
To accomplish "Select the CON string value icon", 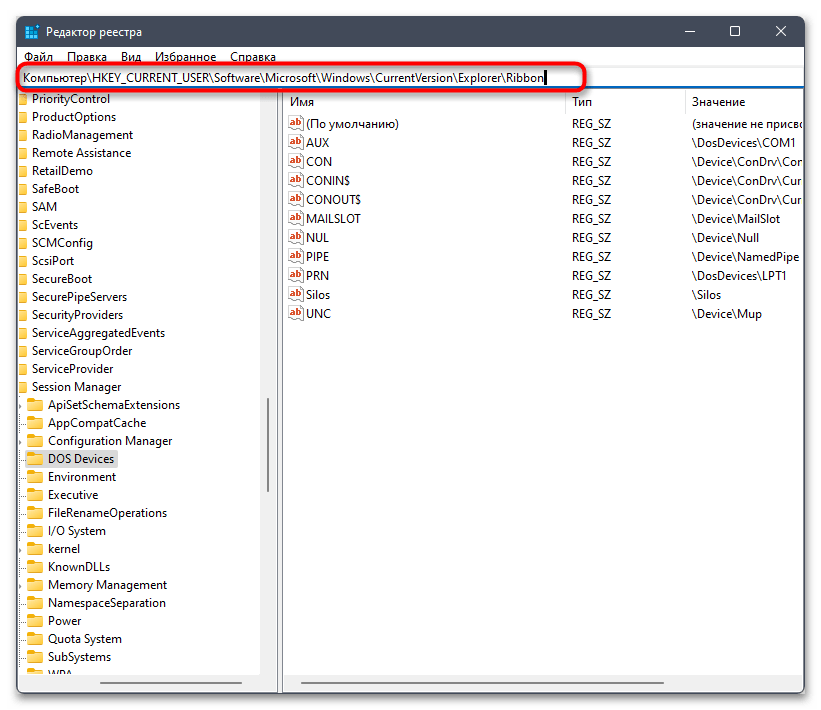I will (296, 161).
